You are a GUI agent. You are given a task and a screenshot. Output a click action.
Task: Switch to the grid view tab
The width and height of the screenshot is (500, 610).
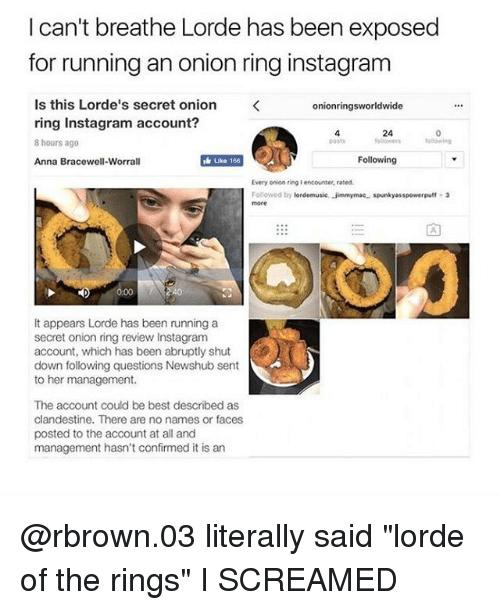282,230
